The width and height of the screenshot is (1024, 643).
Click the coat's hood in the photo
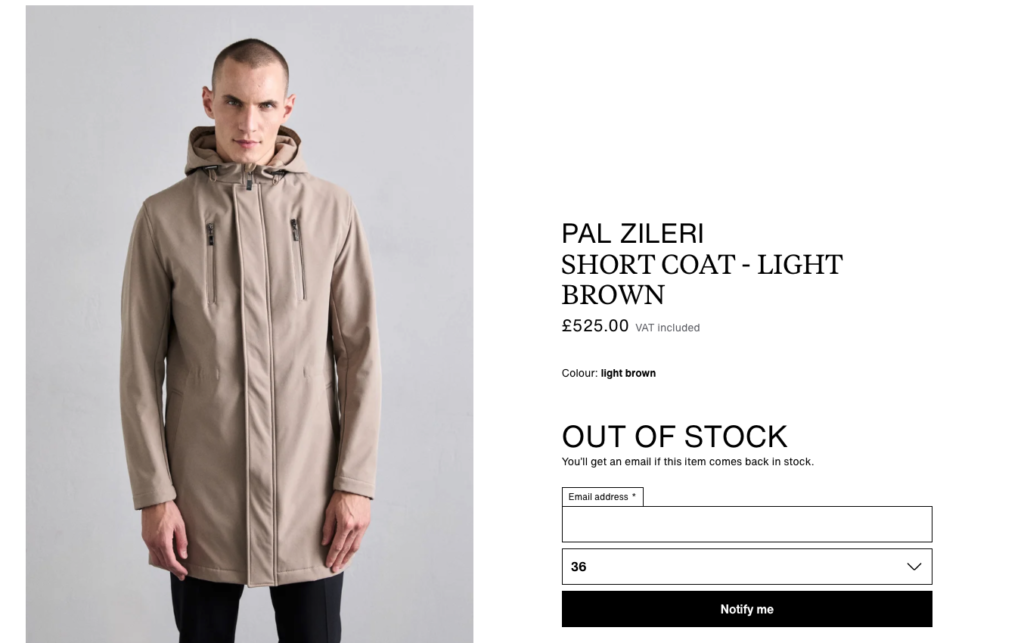243,151
